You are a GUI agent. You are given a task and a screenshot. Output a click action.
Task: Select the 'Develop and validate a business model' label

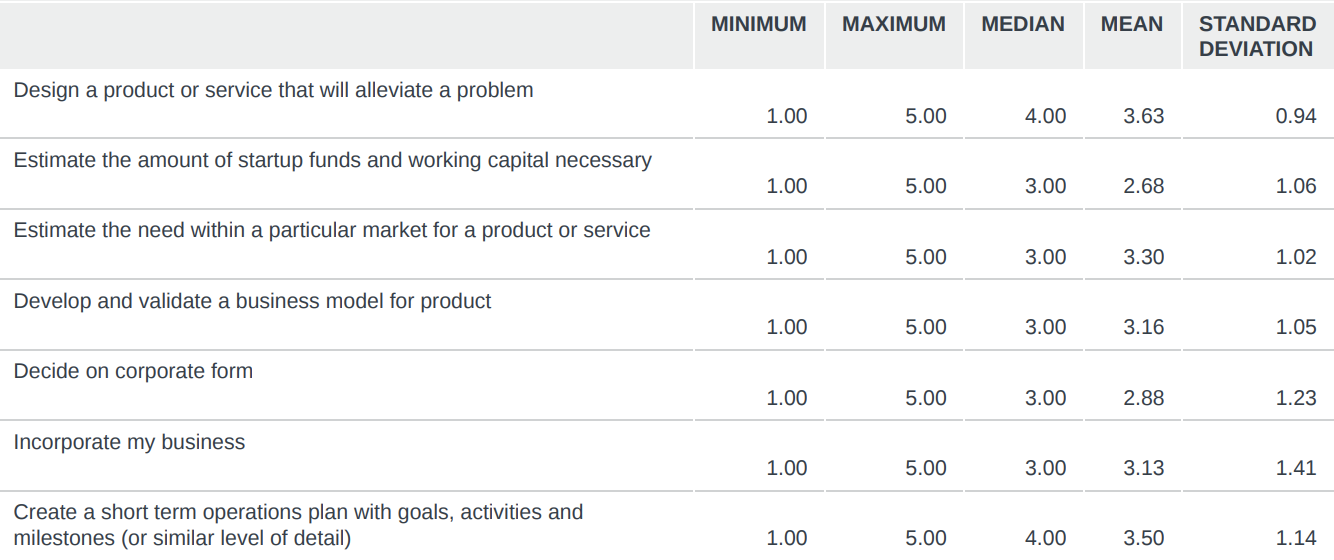pyautogui.click(x=252, y=301)
